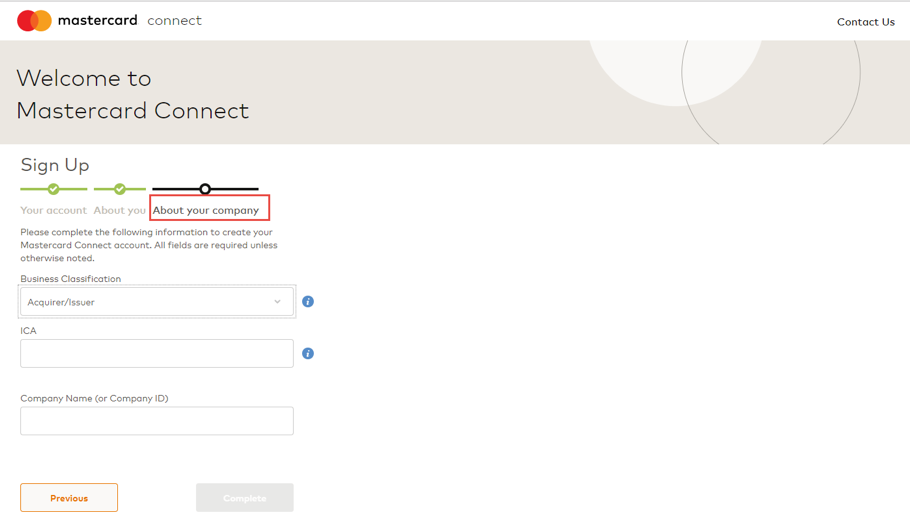Select the About your company step
This screenshot has width=910, height=525.
[206, 210]
